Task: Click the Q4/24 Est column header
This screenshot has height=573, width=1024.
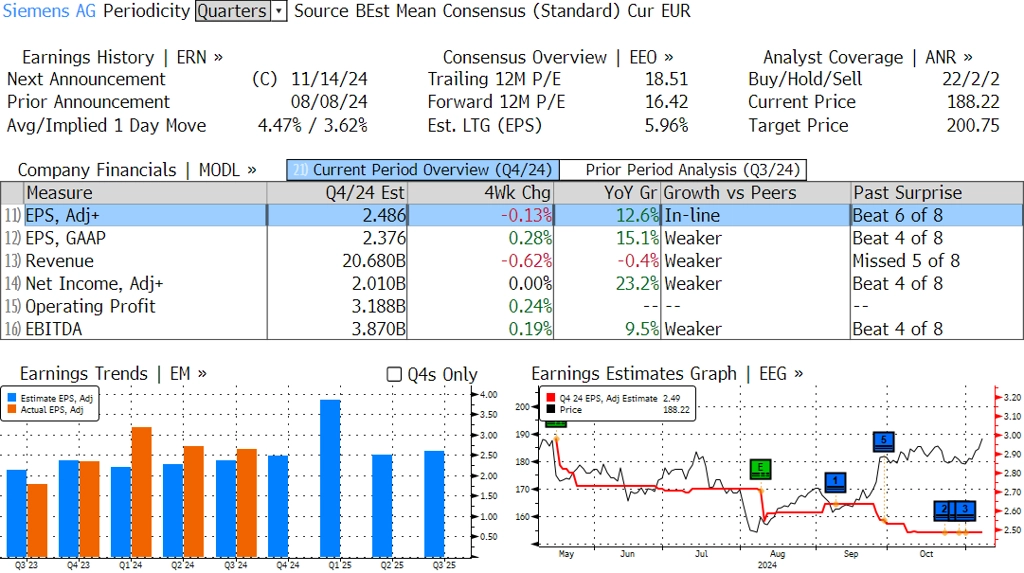Action: pos(337,193)
